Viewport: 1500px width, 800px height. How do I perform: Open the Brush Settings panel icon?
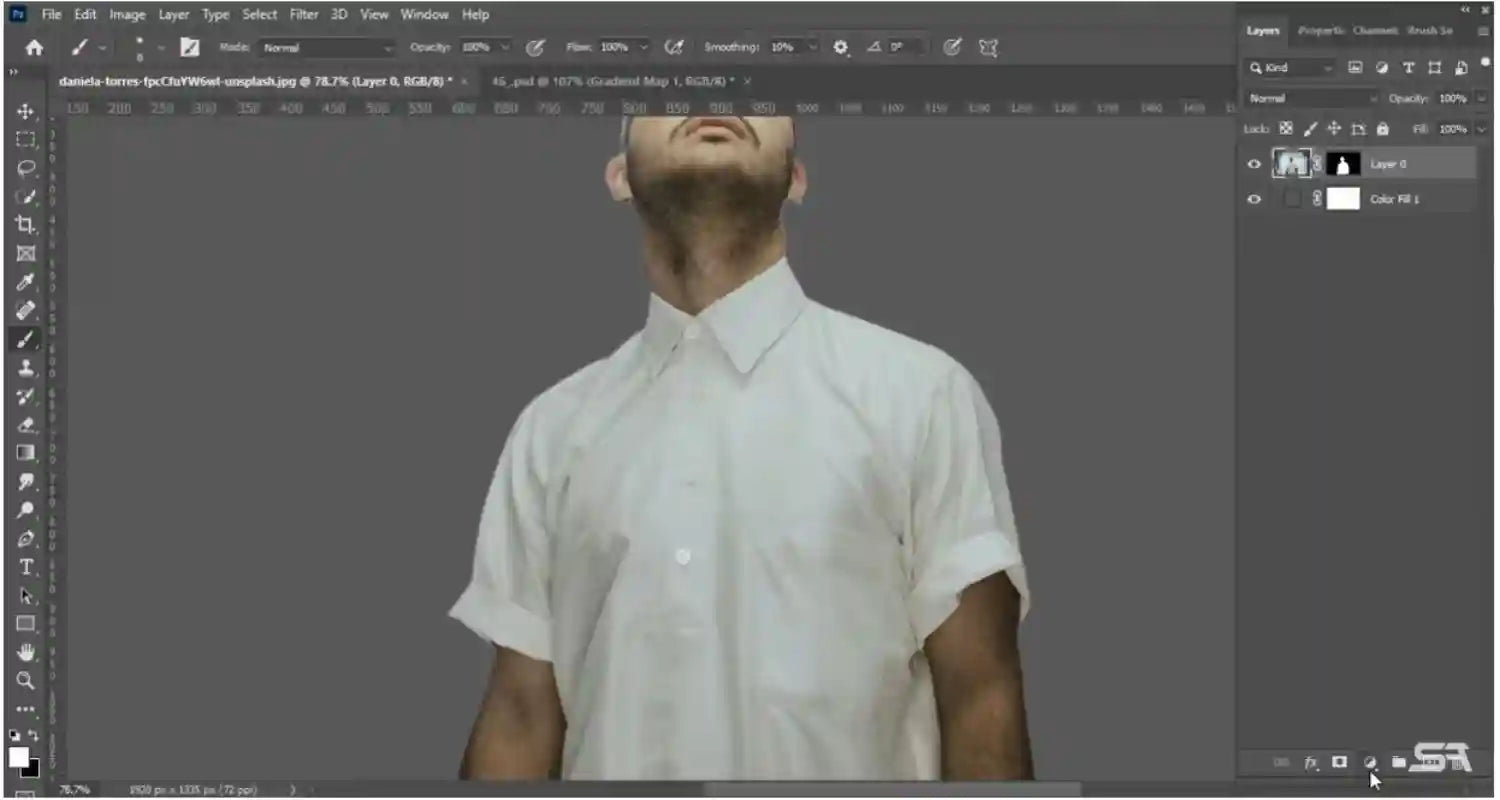coord(189,47)
